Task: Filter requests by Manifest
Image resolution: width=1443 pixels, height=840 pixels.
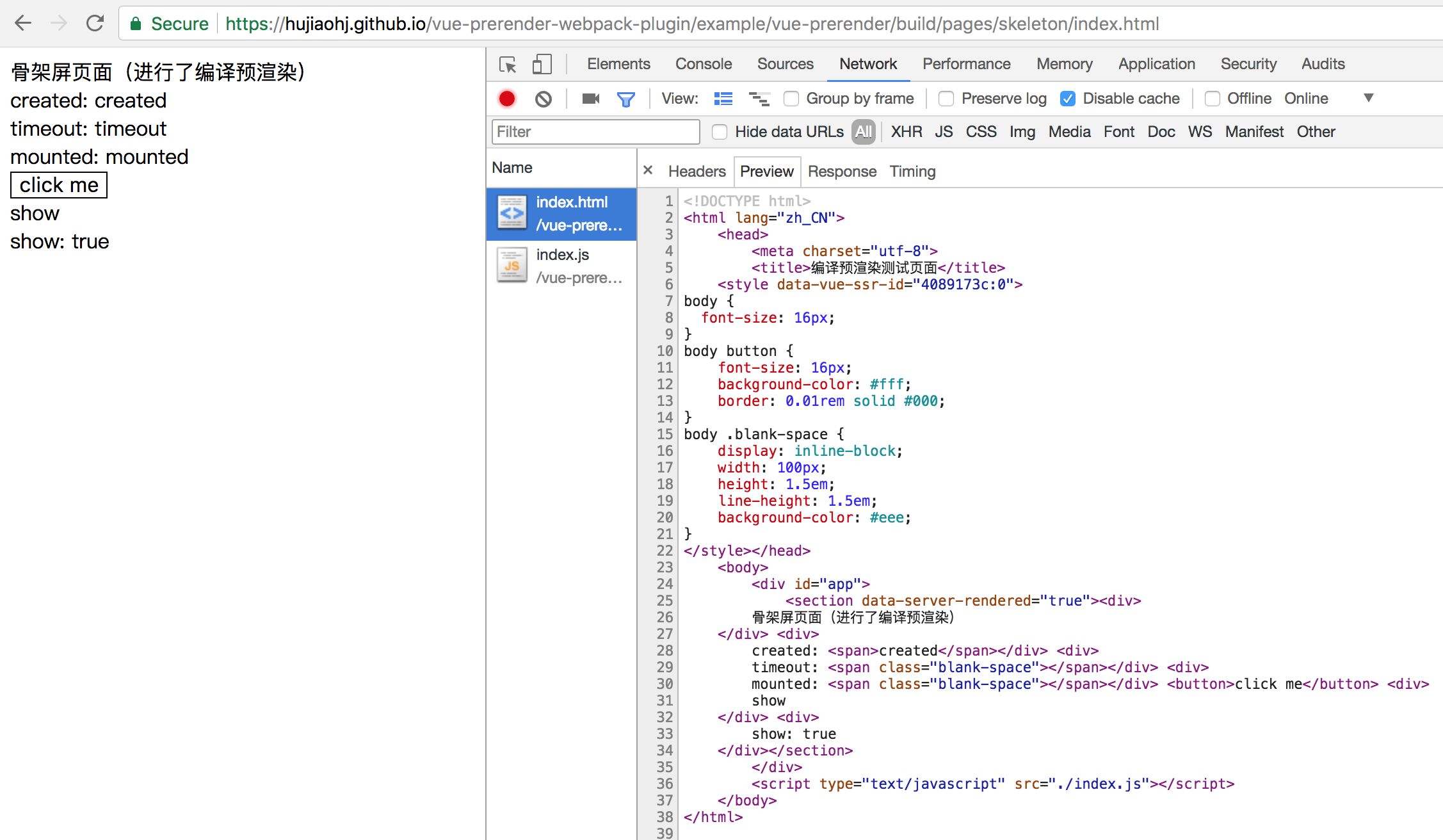Action: coord(1254,132)
